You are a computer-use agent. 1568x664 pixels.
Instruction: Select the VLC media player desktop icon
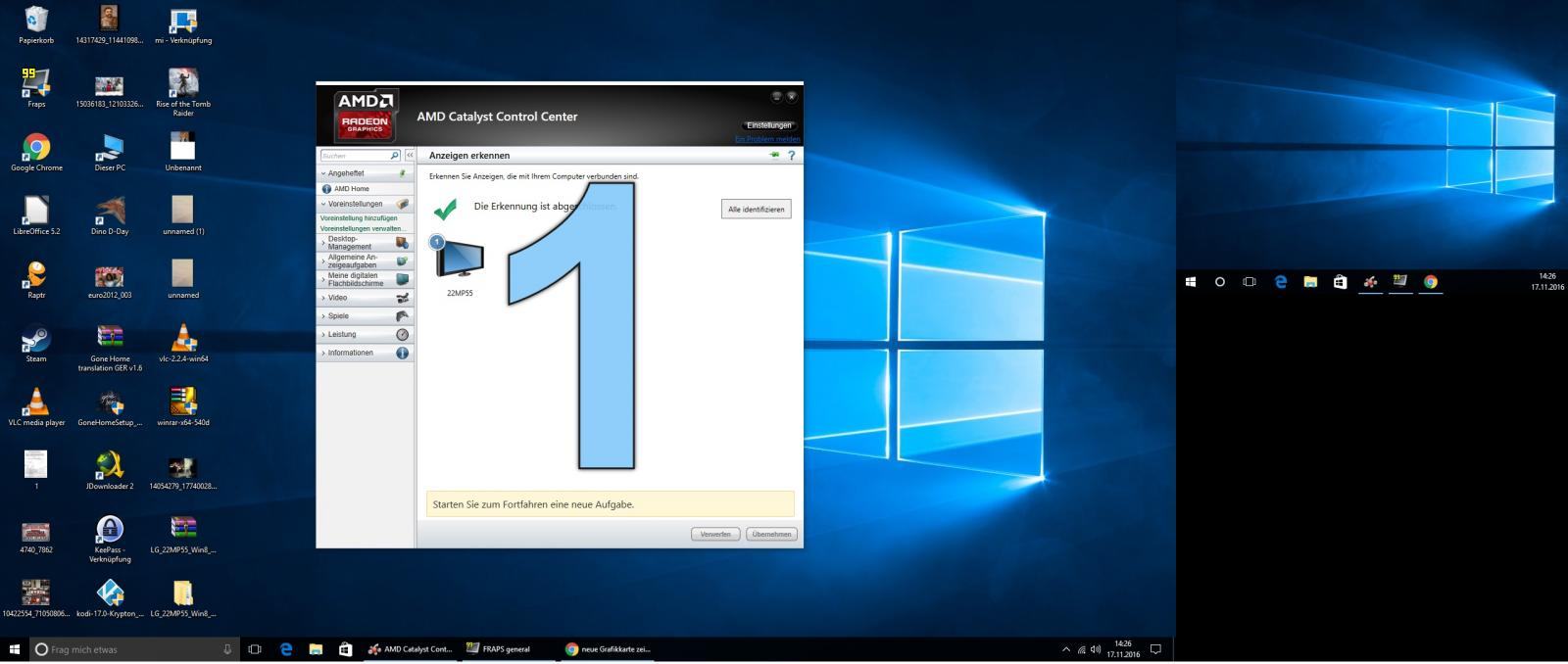(x=36, y=407)
